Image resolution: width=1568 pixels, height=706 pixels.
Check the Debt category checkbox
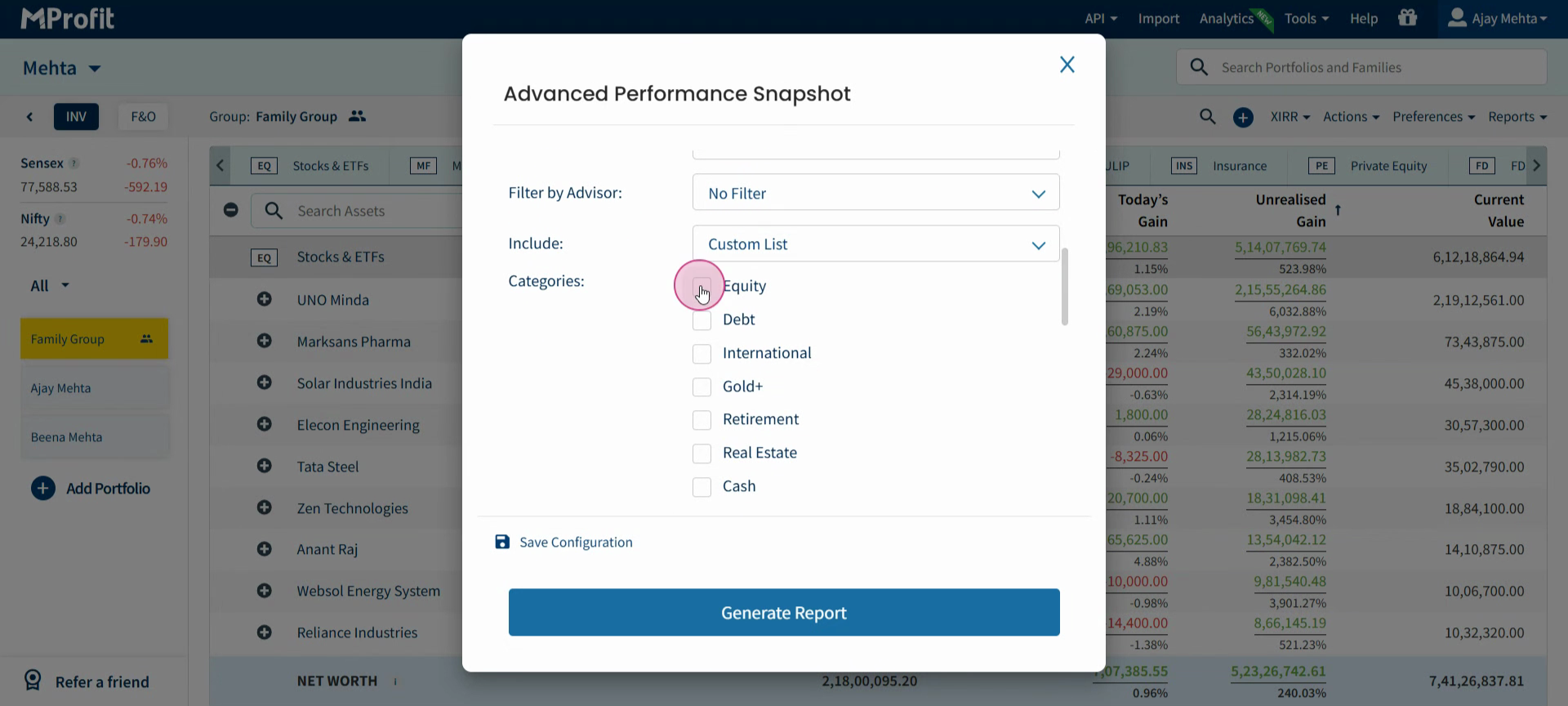coord(702,320)
